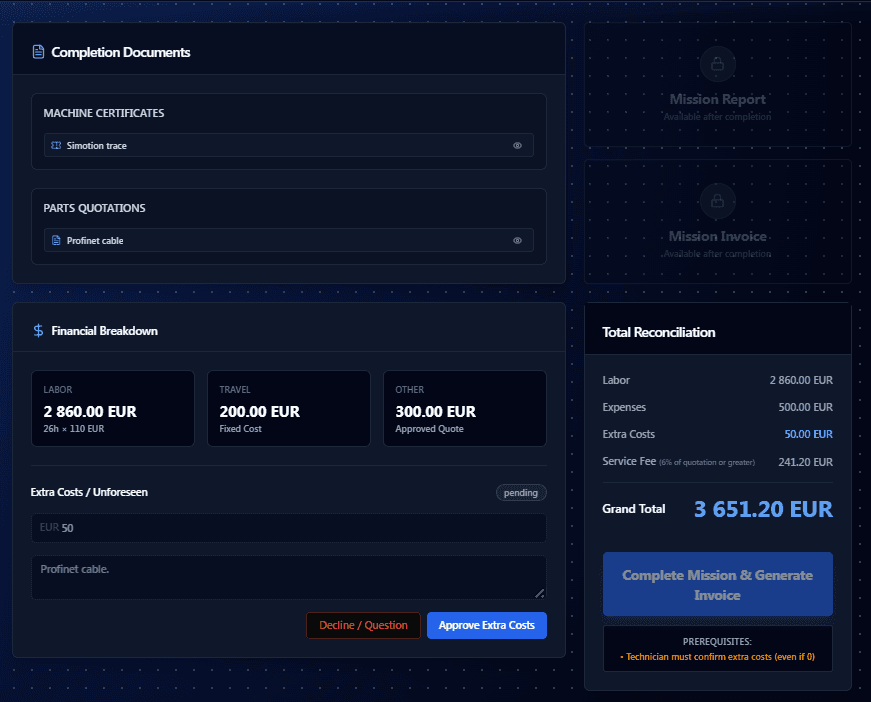Click the Financial Breakdown dollar icon
The image size is (871, 702).
point(38,331)
